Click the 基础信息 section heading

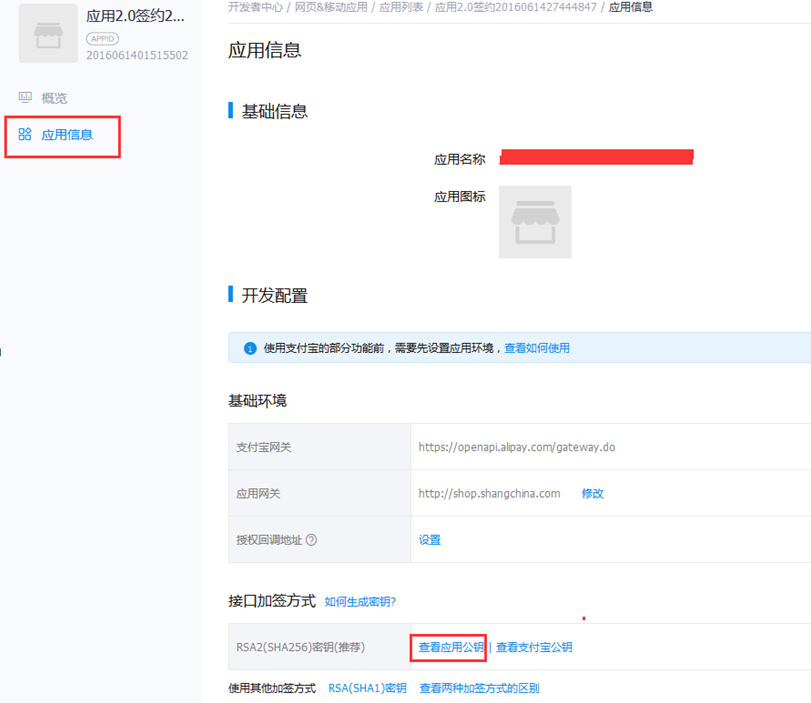click(275, 111)
